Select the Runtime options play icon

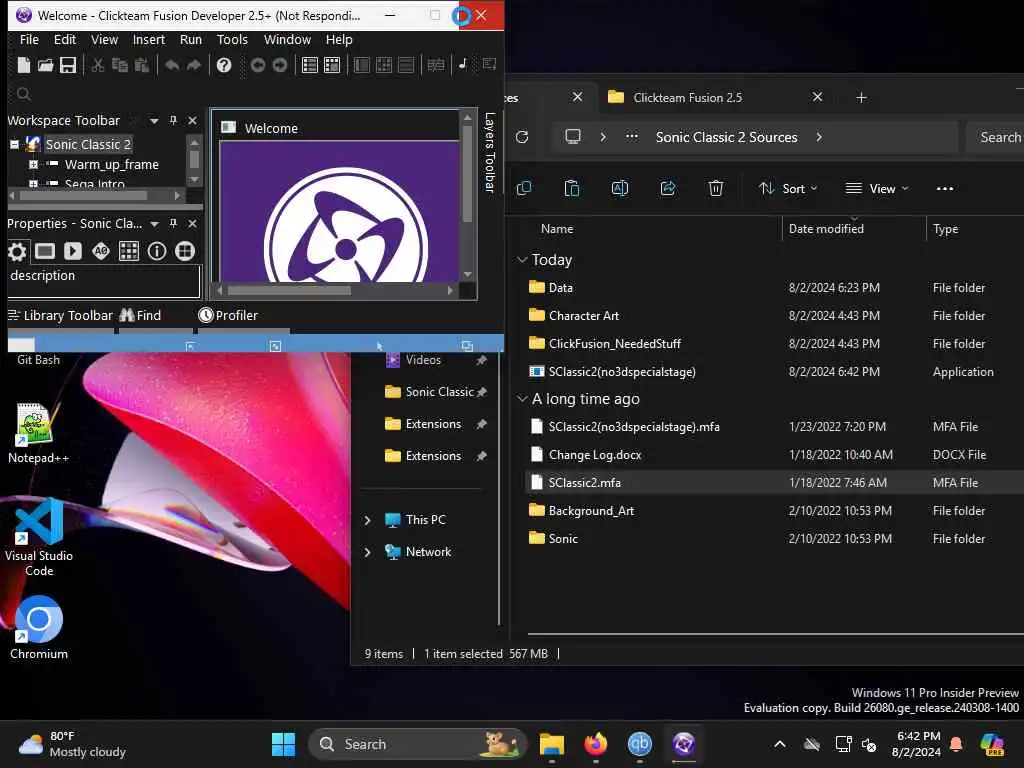tap(72, 251)
